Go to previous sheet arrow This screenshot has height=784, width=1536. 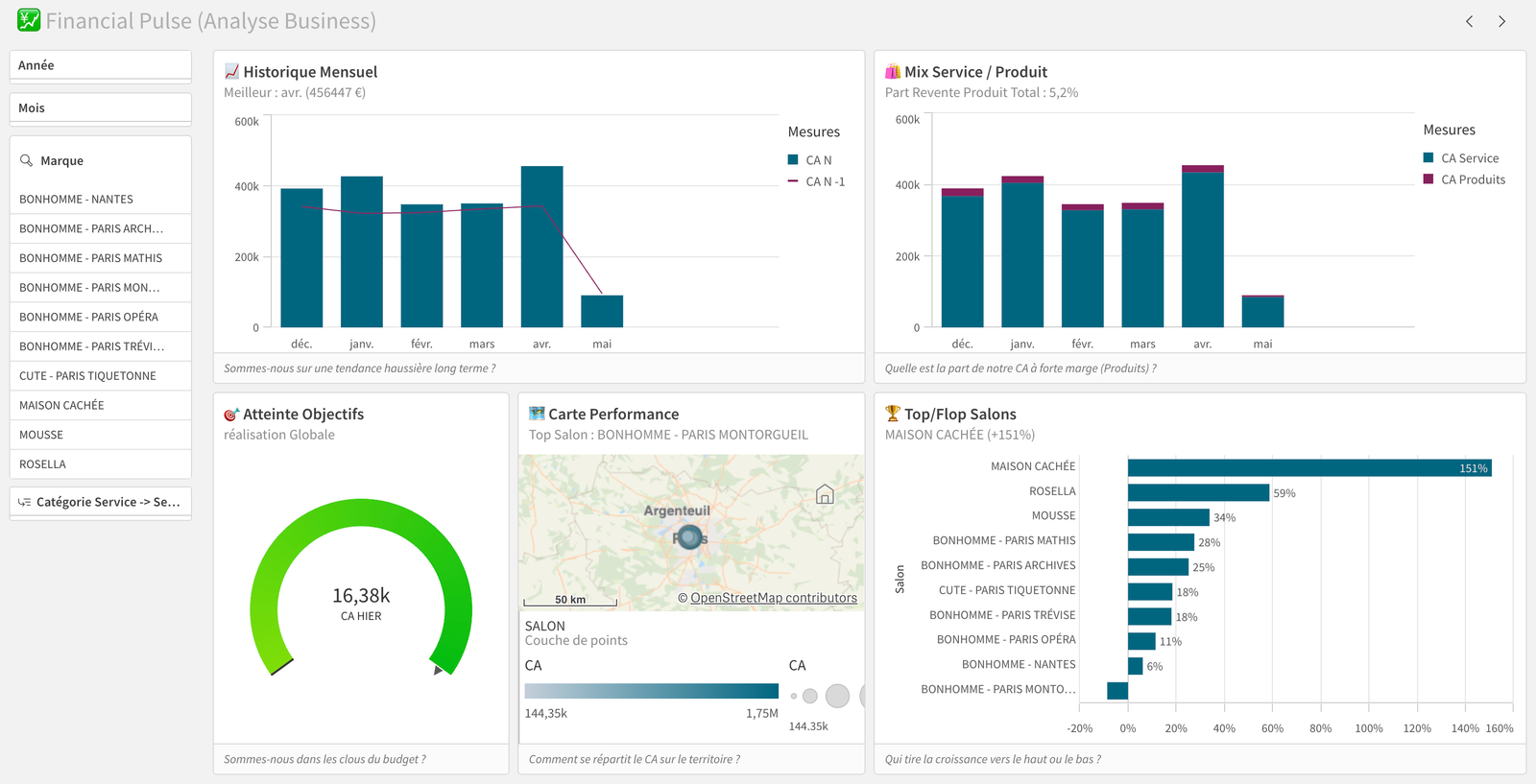(x=1470, y=21)
